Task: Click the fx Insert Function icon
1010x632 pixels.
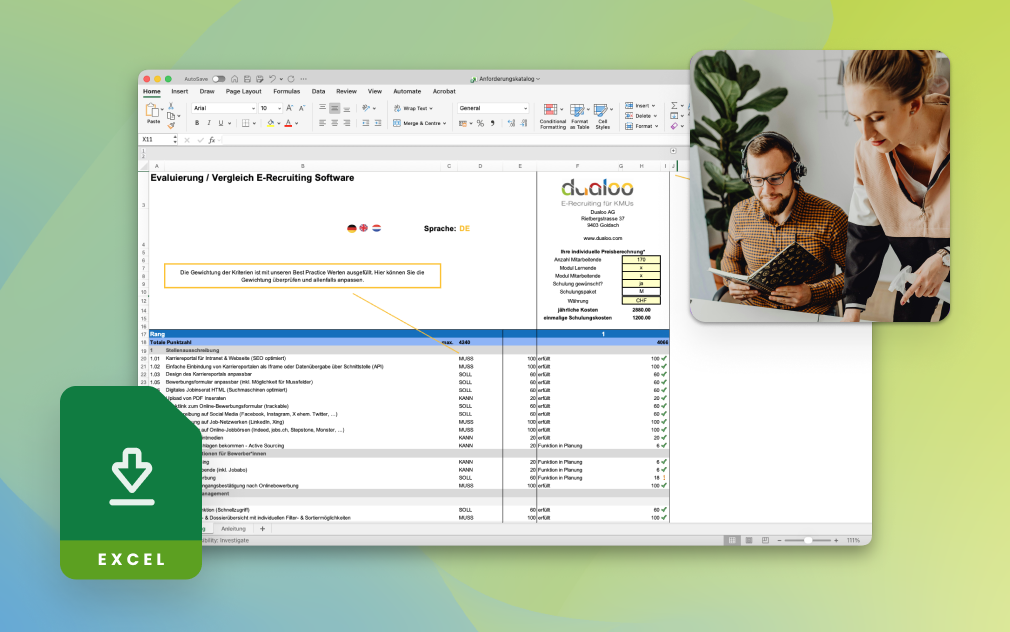Action: click(212, 140)
